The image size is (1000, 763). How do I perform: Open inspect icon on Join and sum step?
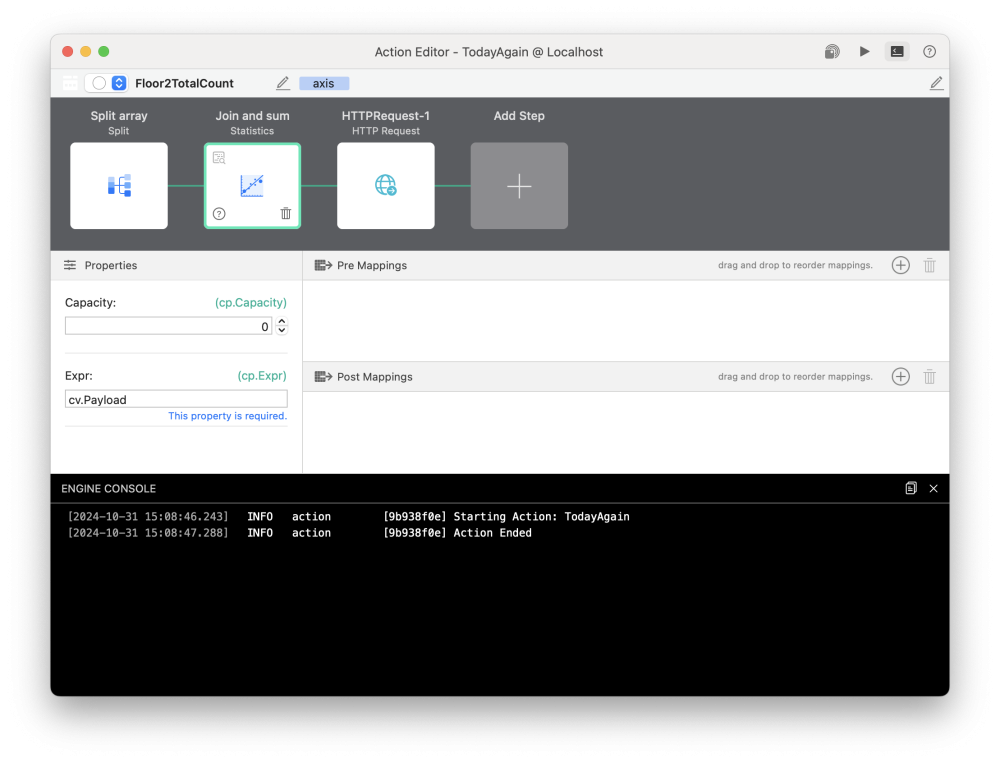(219, 158)
